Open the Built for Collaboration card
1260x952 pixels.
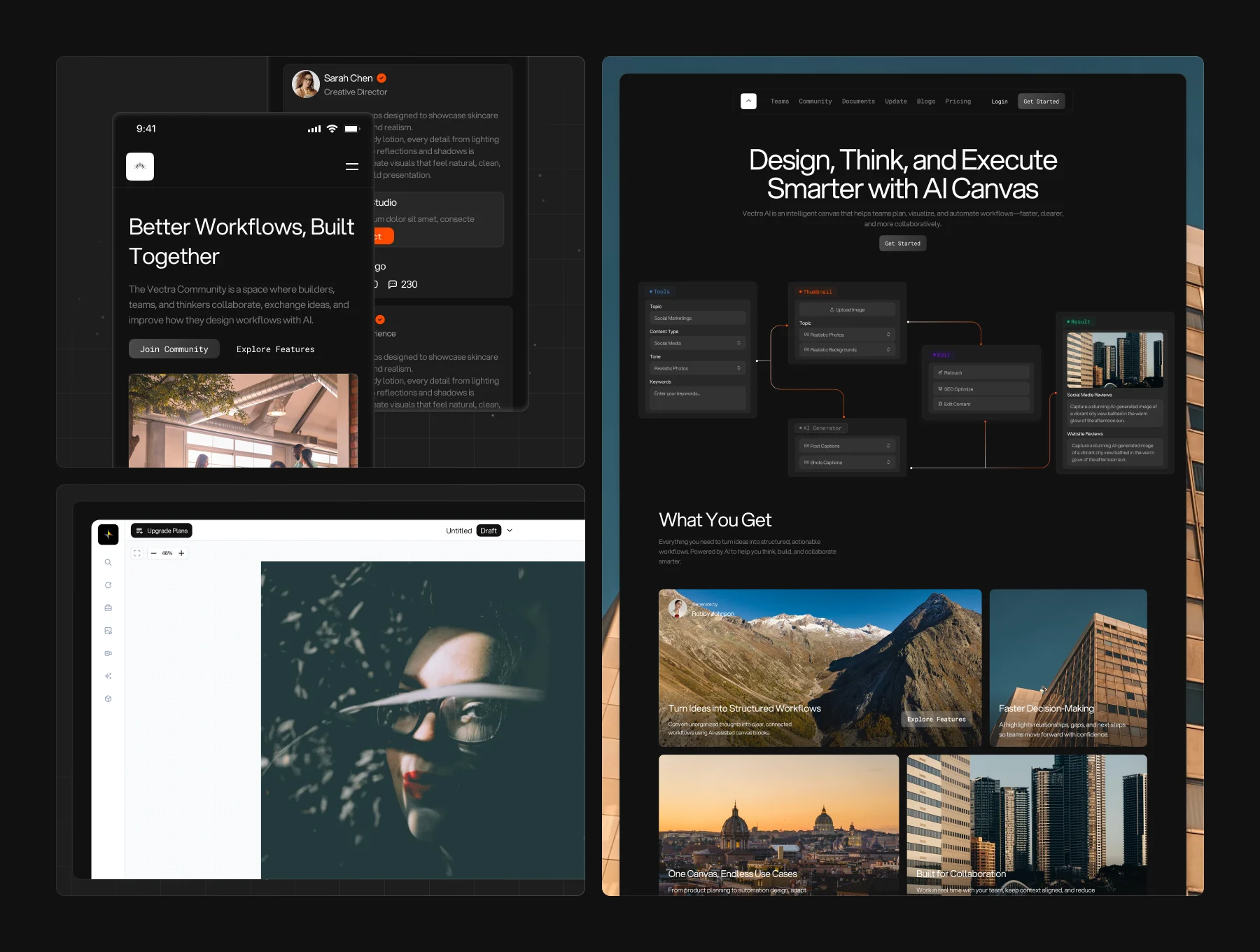1027,825
